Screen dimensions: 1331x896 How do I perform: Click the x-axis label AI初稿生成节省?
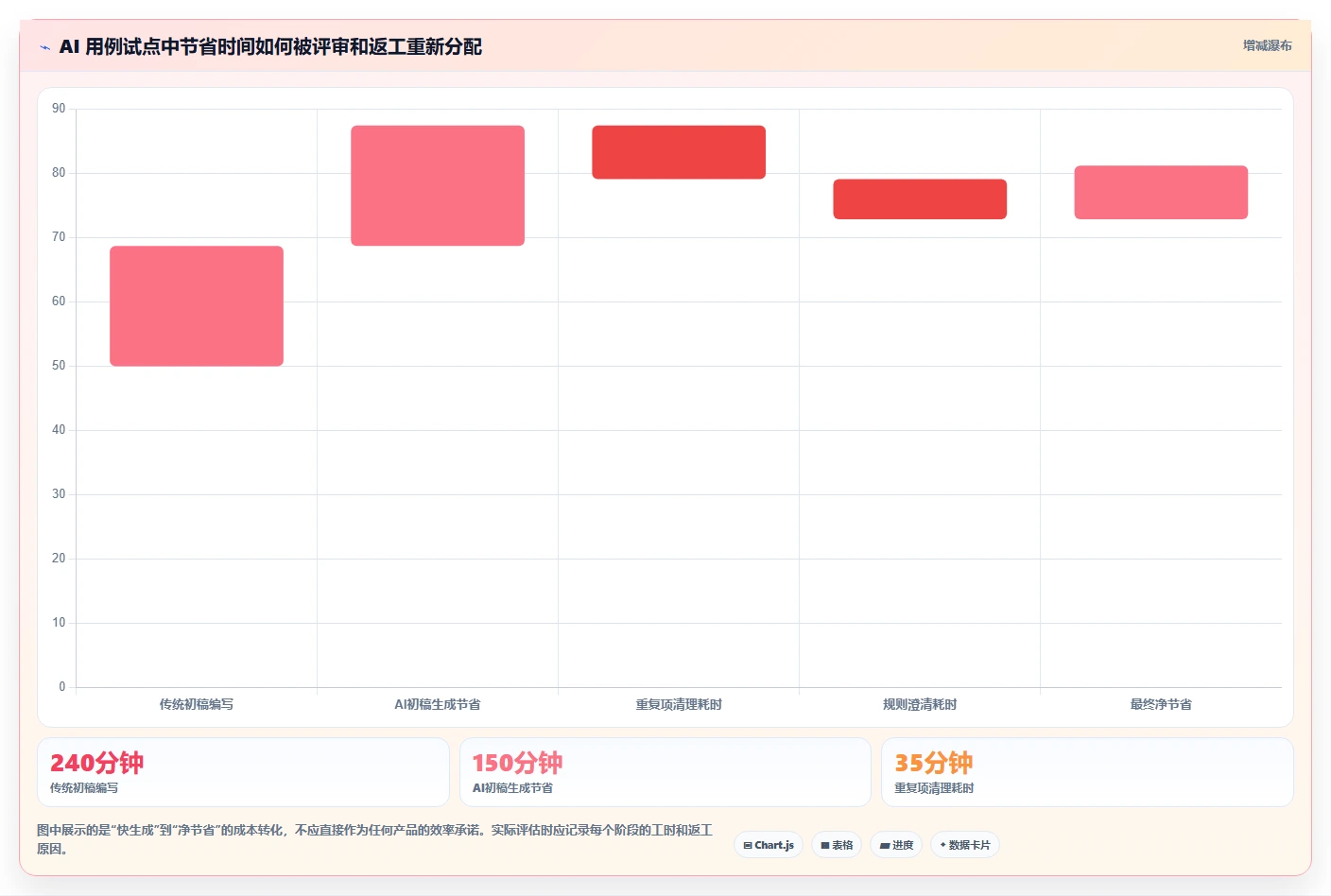(438, 704)
